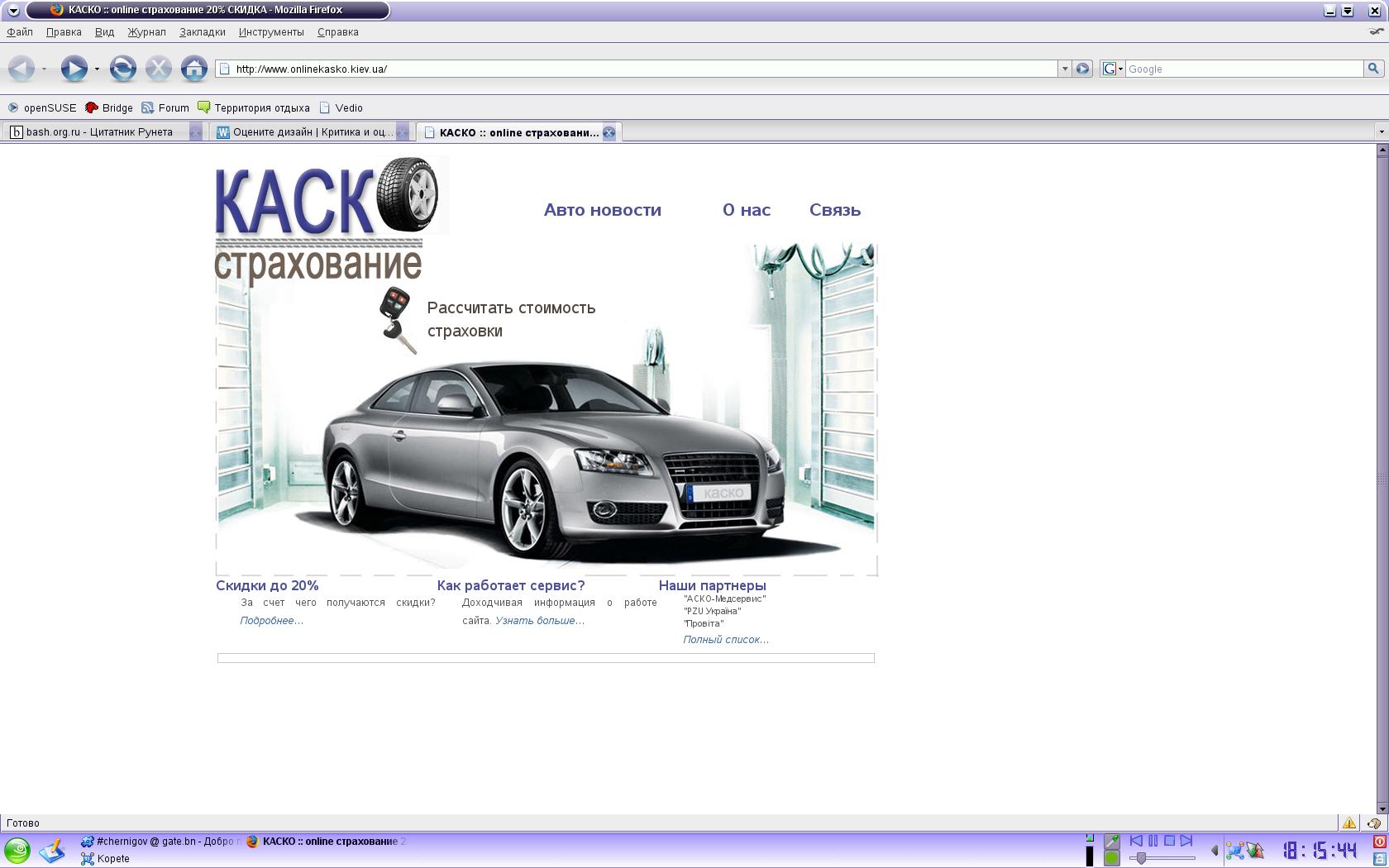
Task: Close the bash.org.ru tab
Action: pos(195,132)
